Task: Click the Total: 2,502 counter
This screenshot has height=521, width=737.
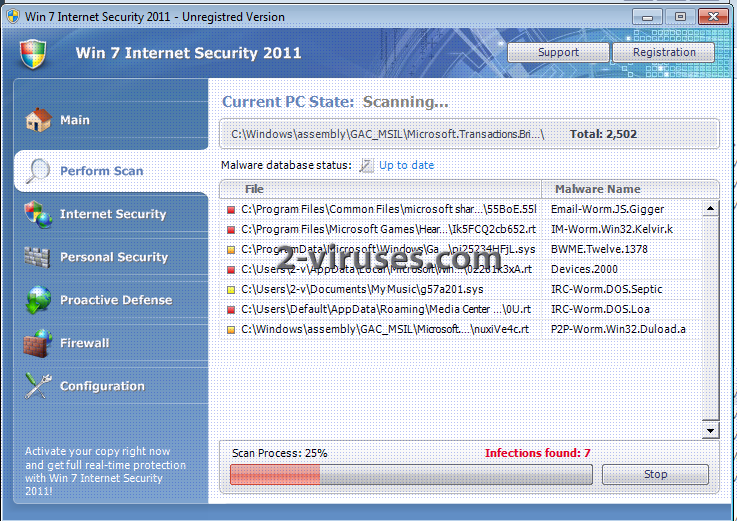Action: coord(604,134)
